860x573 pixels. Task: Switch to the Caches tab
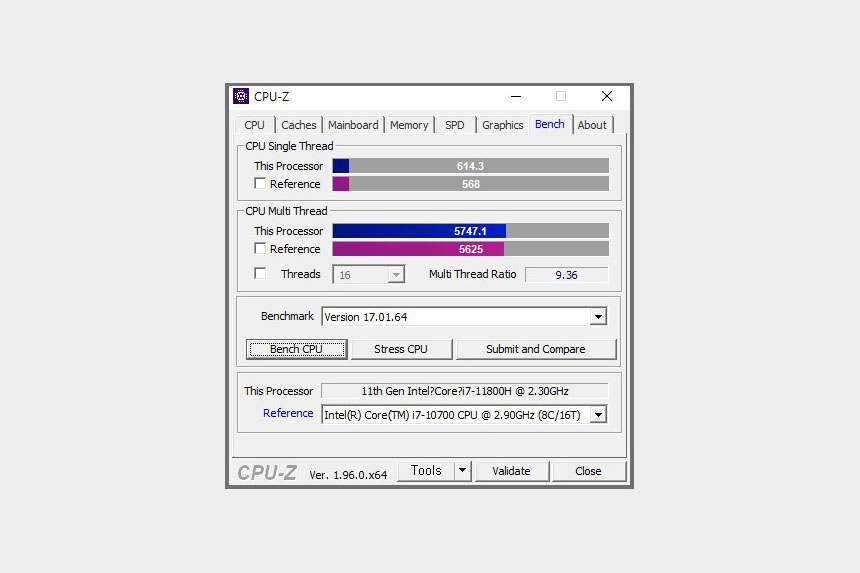tap(298, 125)
